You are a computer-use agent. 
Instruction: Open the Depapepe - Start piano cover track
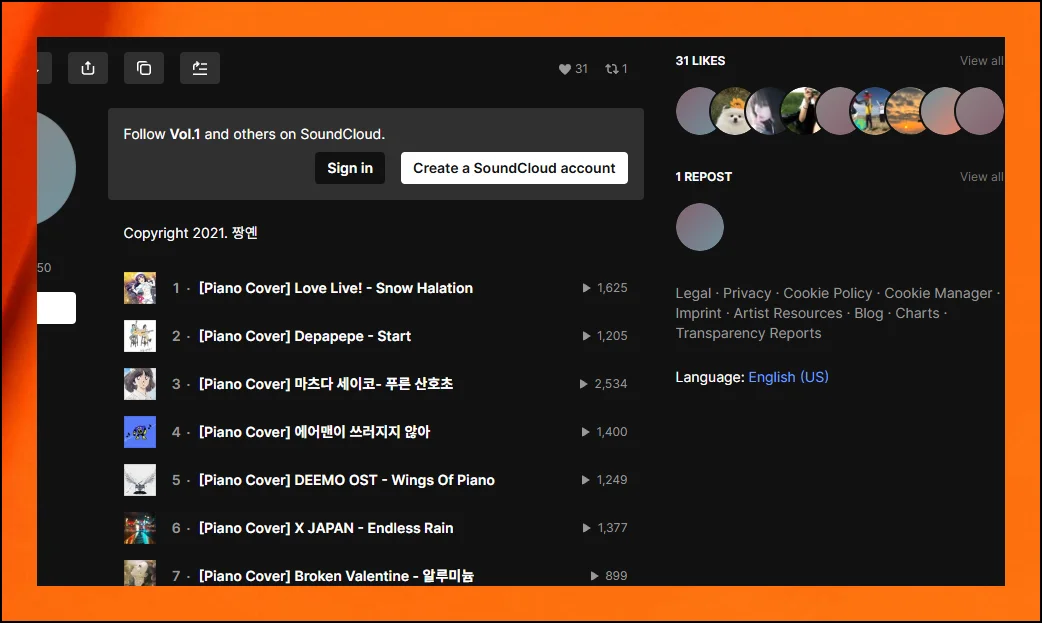304,336
